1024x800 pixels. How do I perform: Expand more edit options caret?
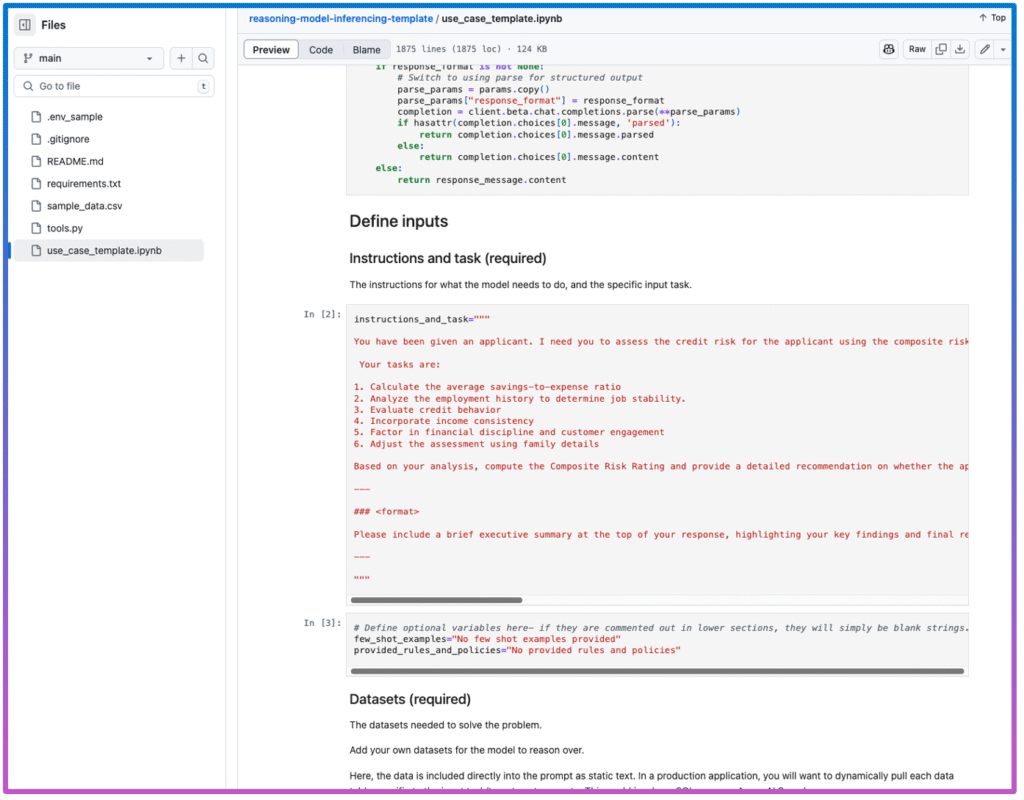[x=1003, y=49]
